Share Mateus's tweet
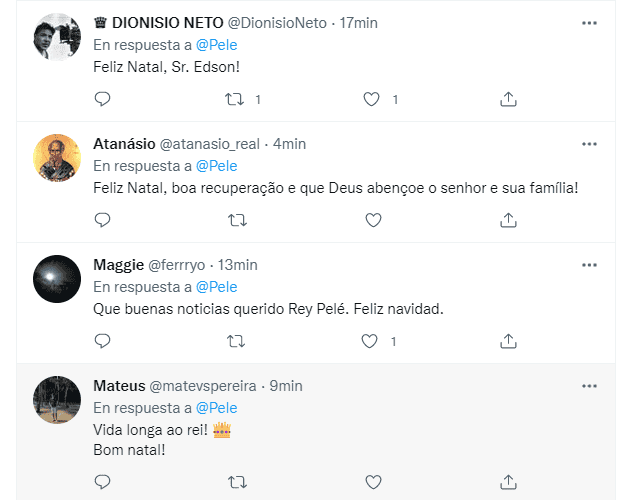Image resolution: width=635 pixels, height=500 pixels. pos(508,482)
